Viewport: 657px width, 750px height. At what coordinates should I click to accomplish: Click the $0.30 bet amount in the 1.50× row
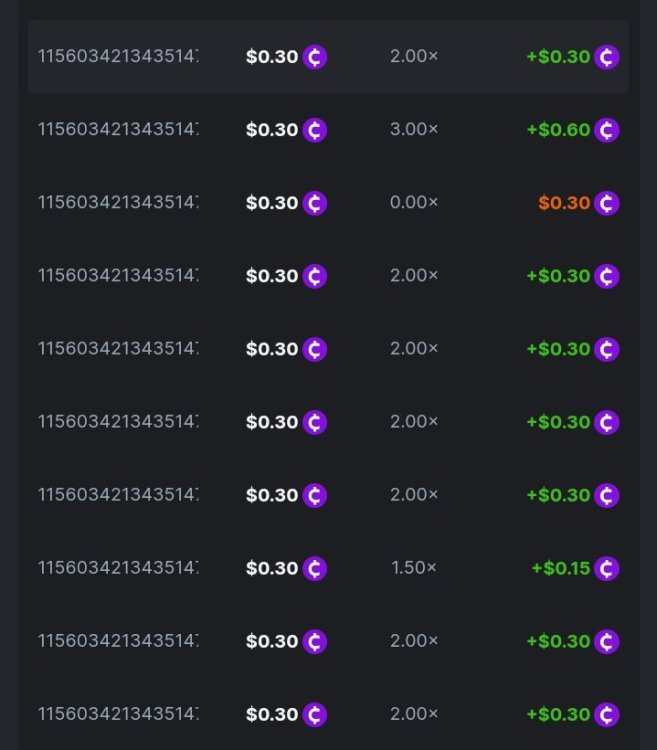(272, 568)
